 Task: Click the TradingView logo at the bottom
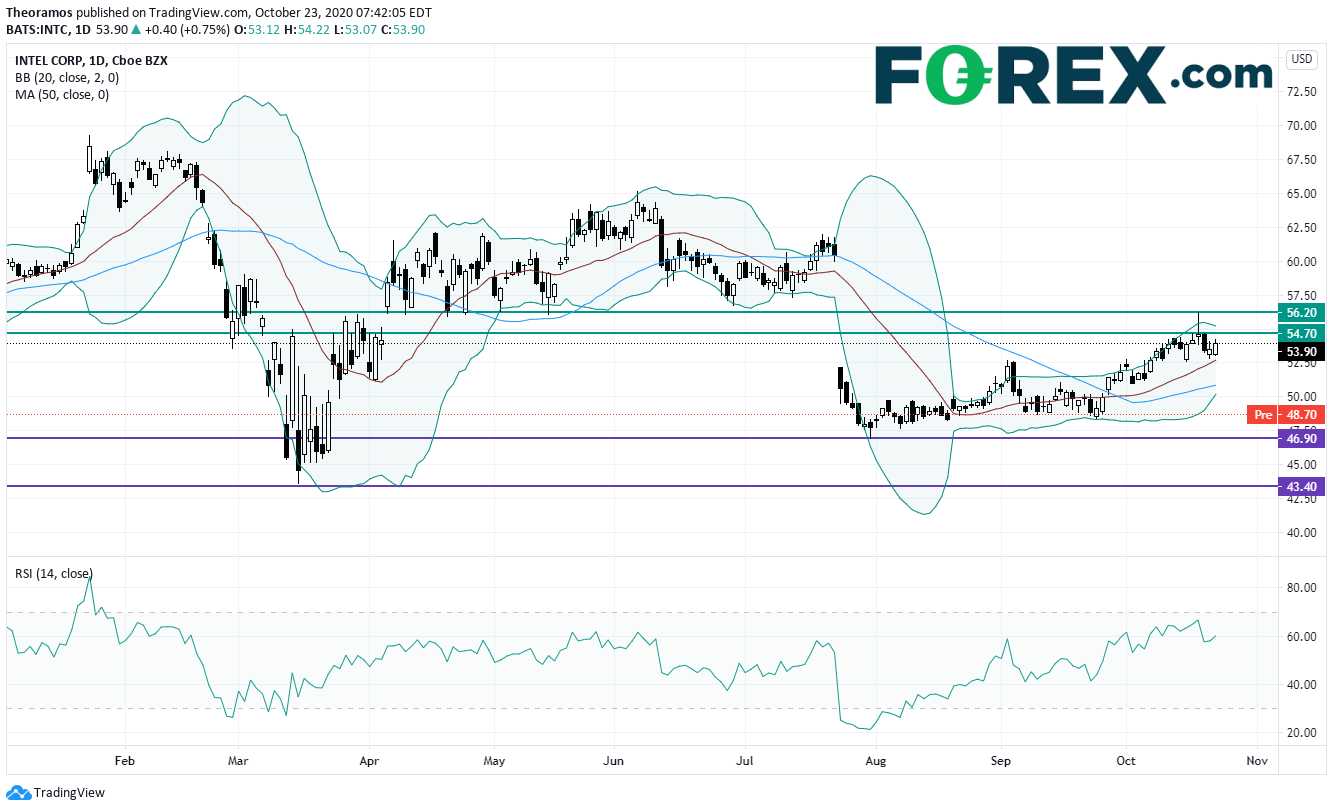coord(54,793)
